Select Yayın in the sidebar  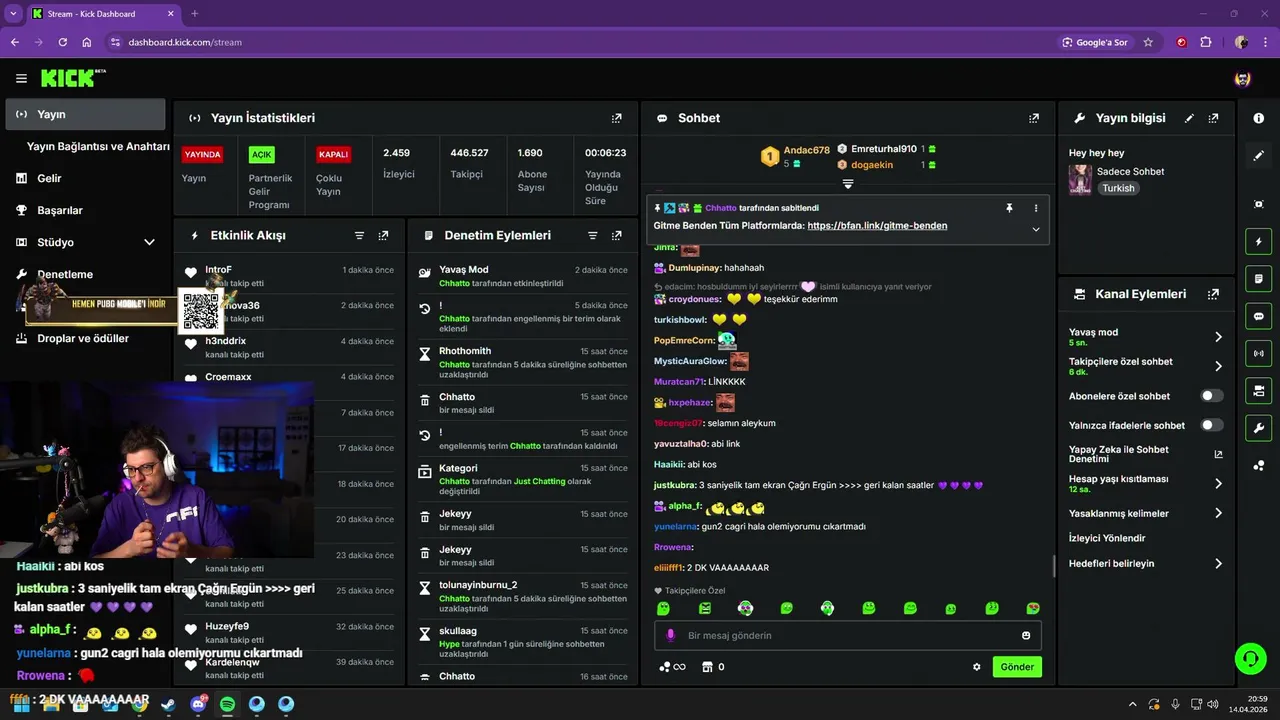[x=85, y=114]
